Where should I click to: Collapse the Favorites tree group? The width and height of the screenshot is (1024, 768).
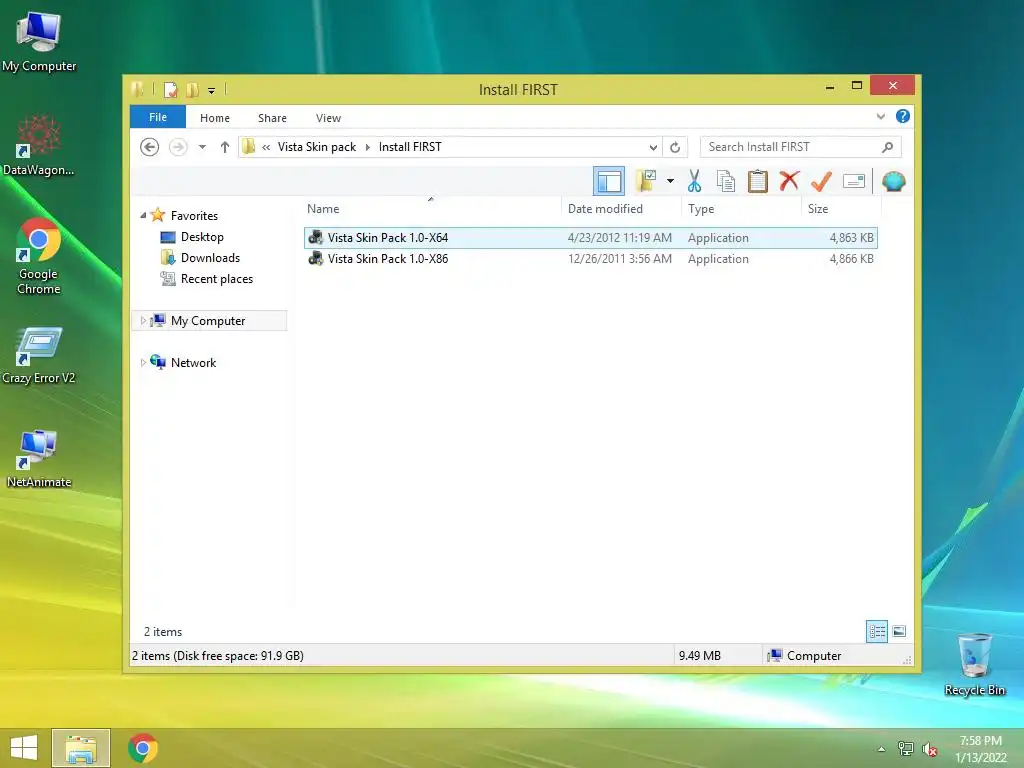143,216
